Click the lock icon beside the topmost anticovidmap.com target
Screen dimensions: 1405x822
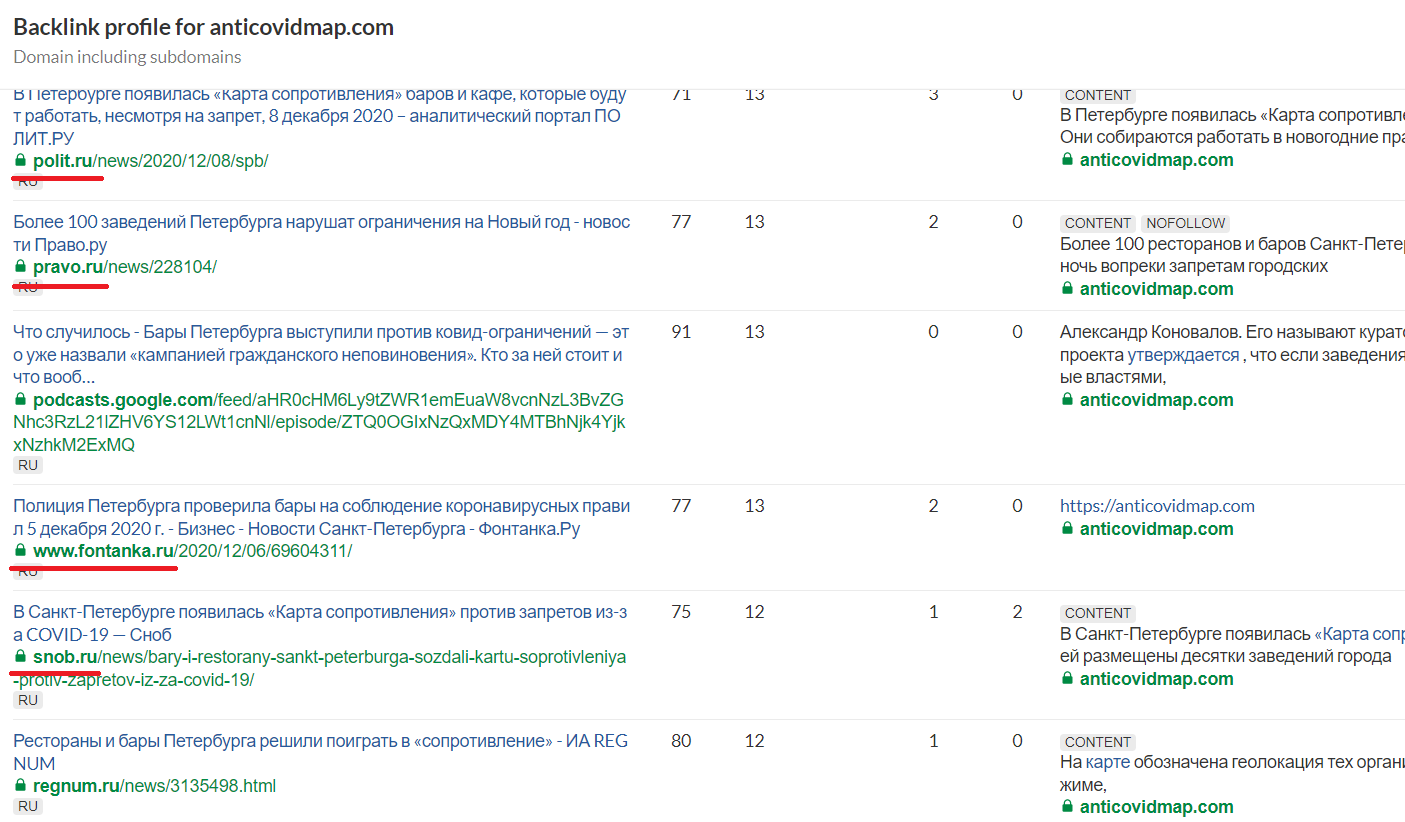(x=1067, y=160)
